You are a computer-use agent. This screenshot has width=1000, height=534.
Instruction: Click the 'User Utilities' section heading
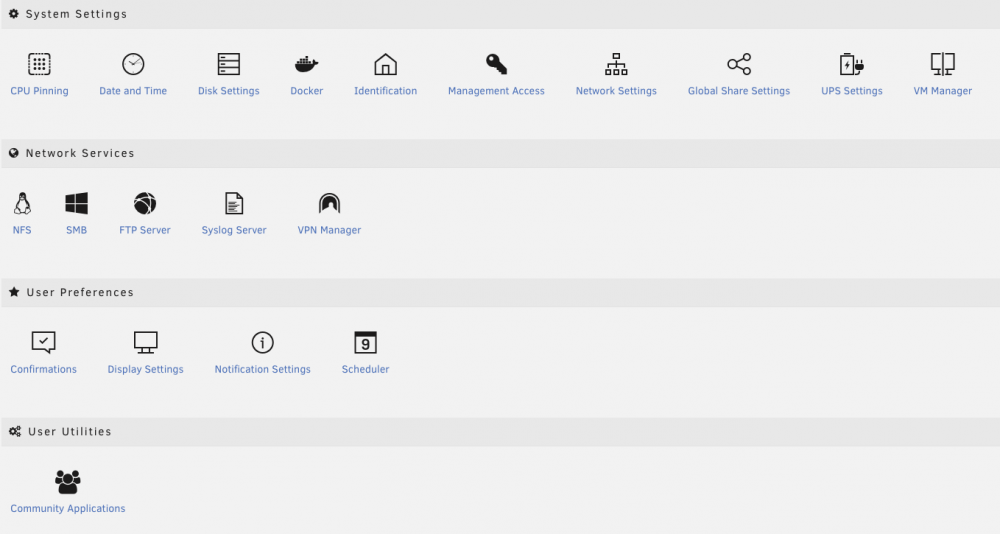70,431
